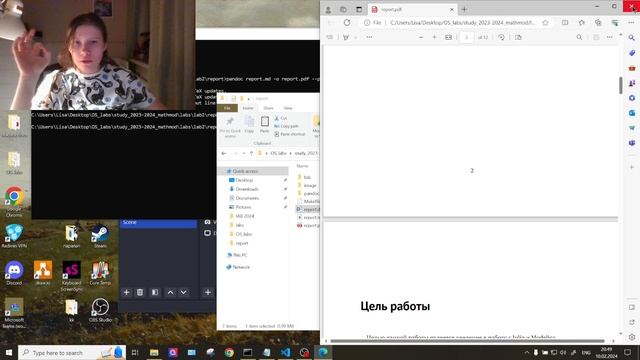The width and height of the screenshot is (640, 360).
Task: Click the PDF horizontal scrollbar
Action: tap(467, 341)
